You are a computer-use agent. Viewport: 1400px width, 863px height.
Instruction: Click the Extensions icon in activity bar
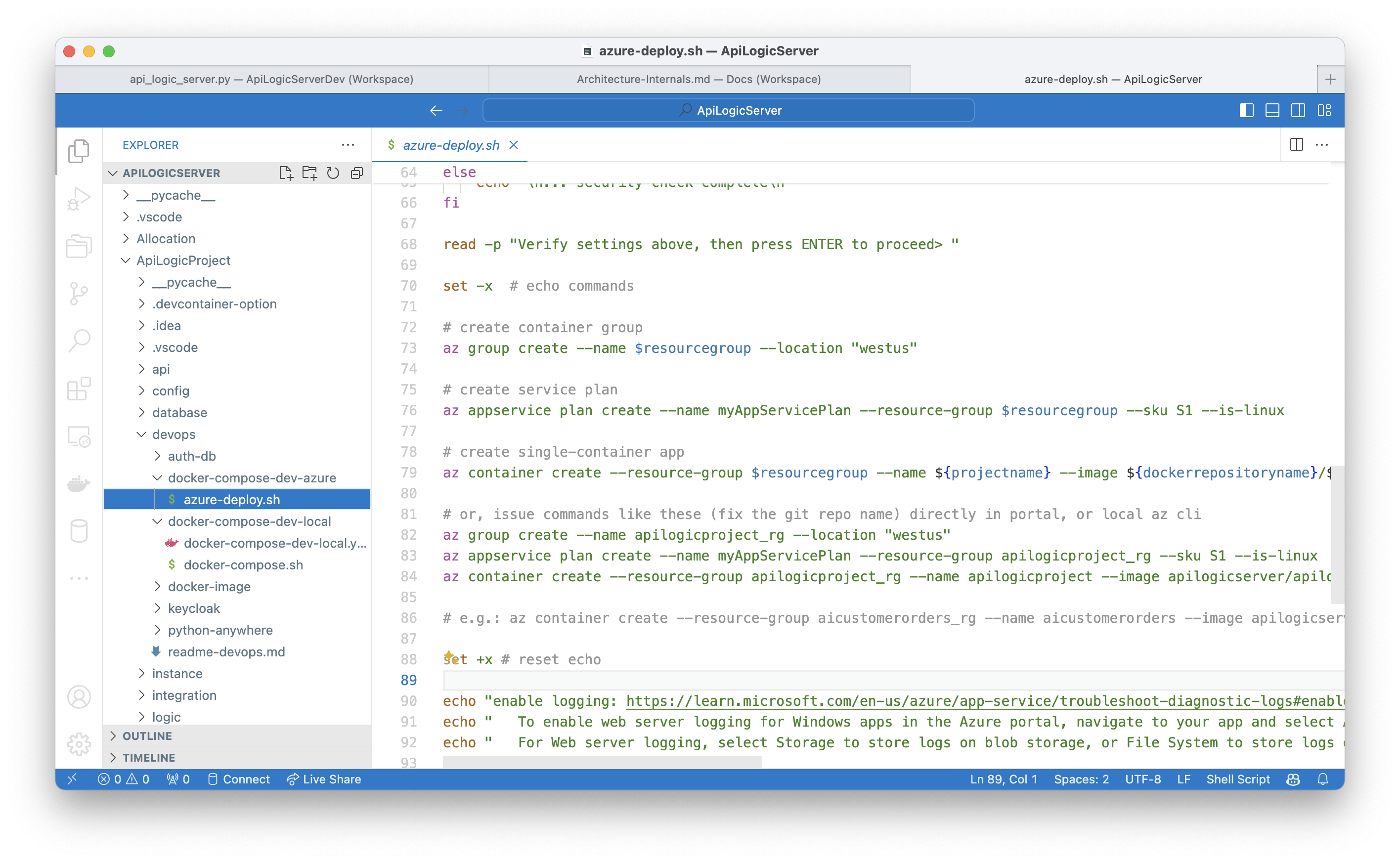coord(78,391)
